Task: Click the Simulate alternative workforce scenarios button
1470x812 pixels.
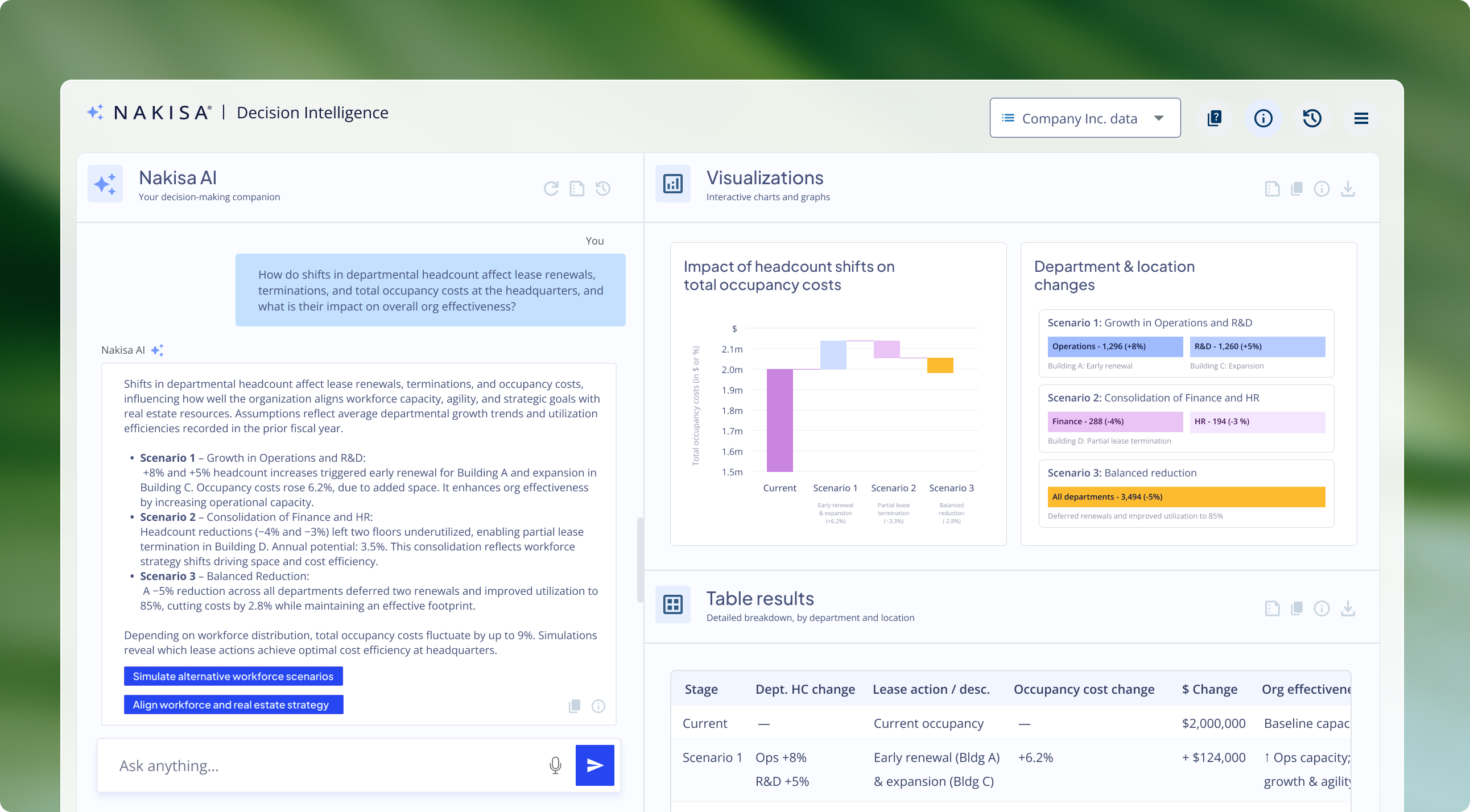Action: tap(233, 676)
